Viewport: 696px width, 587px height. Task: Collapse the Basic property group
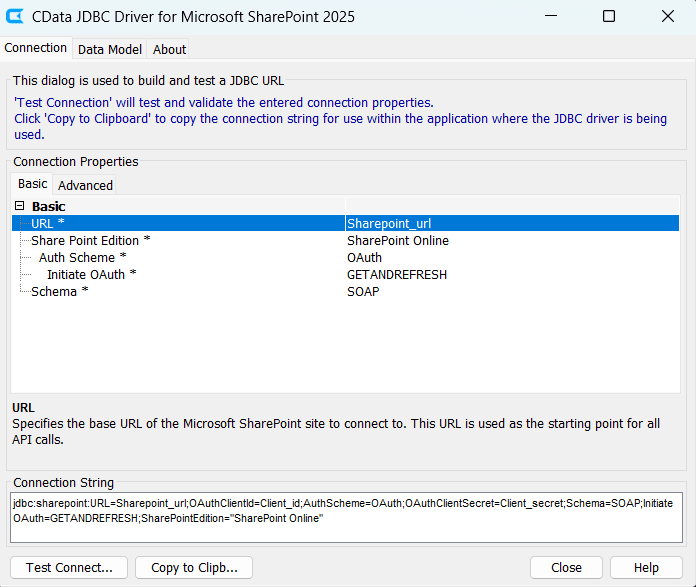(x=19, y=207)
